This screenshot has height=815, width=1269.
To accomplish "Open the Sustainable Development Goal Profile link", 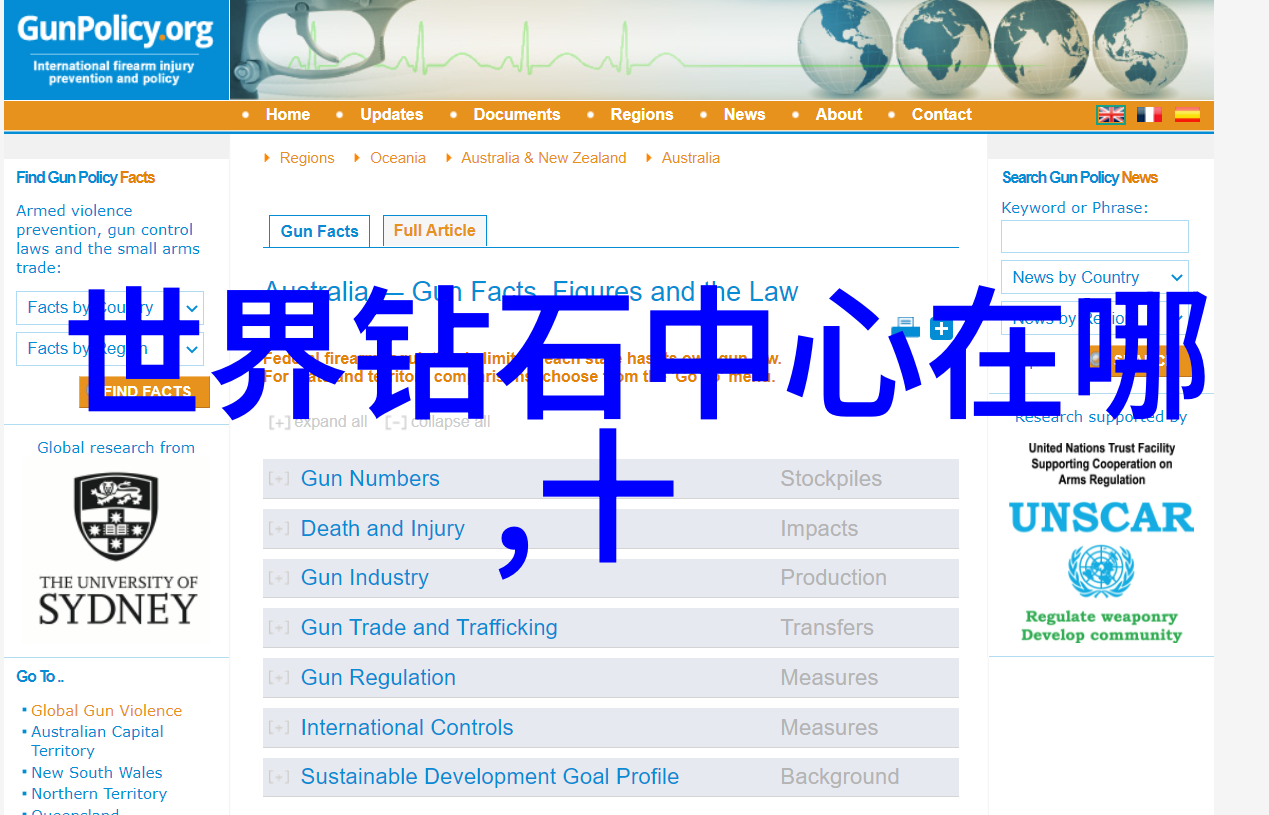I will (x=490, y=777).
